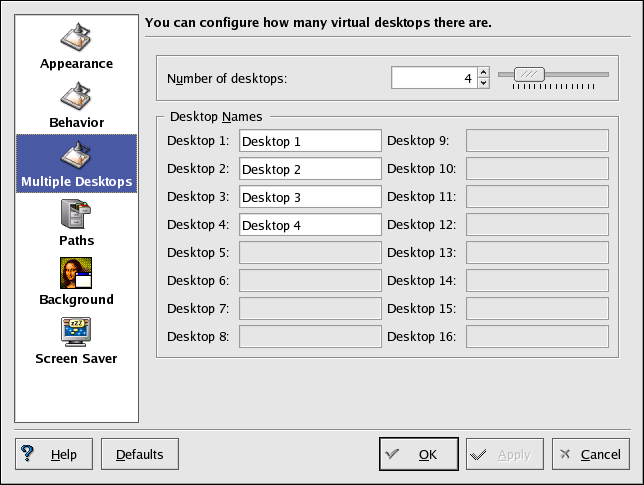Select the Desktop 2 name text box

point(310,169)
